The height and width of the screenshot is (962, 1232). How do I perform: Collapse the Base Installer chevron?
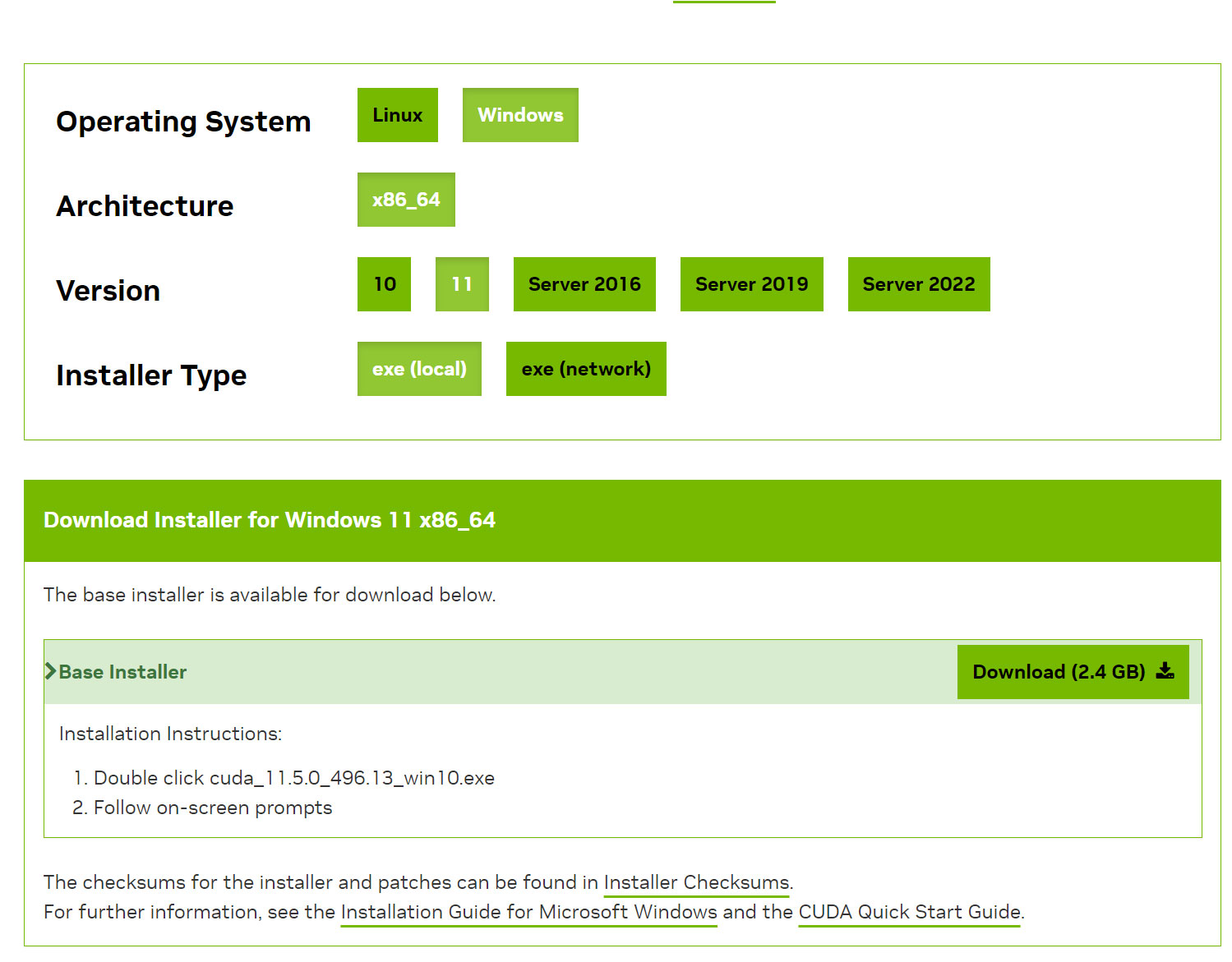tap(50, 671)
